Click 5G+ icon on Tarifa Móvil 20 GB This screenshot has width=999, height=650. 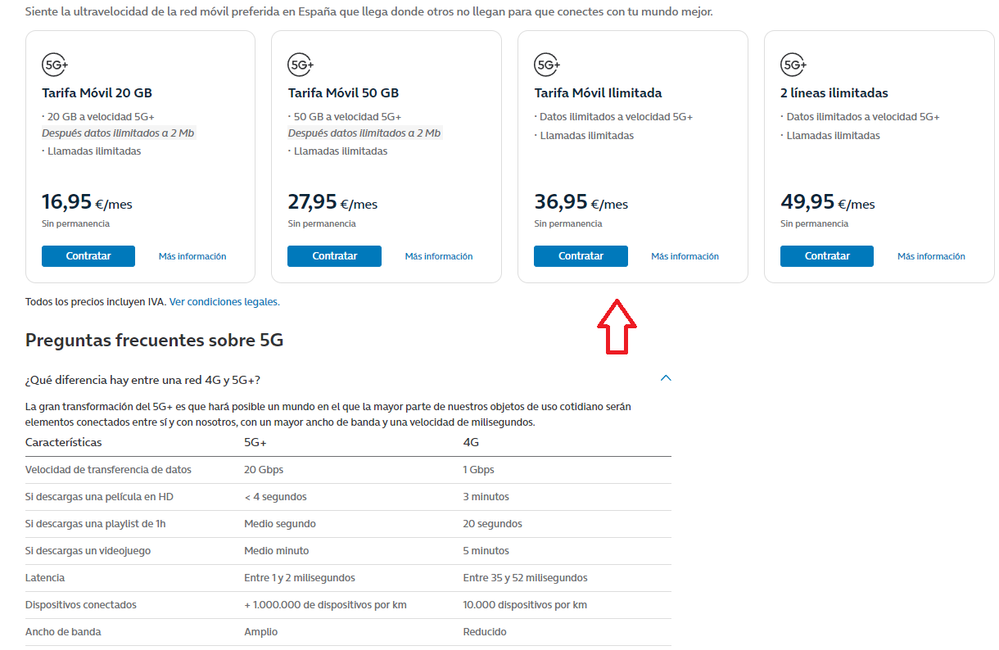click(55, 65)
